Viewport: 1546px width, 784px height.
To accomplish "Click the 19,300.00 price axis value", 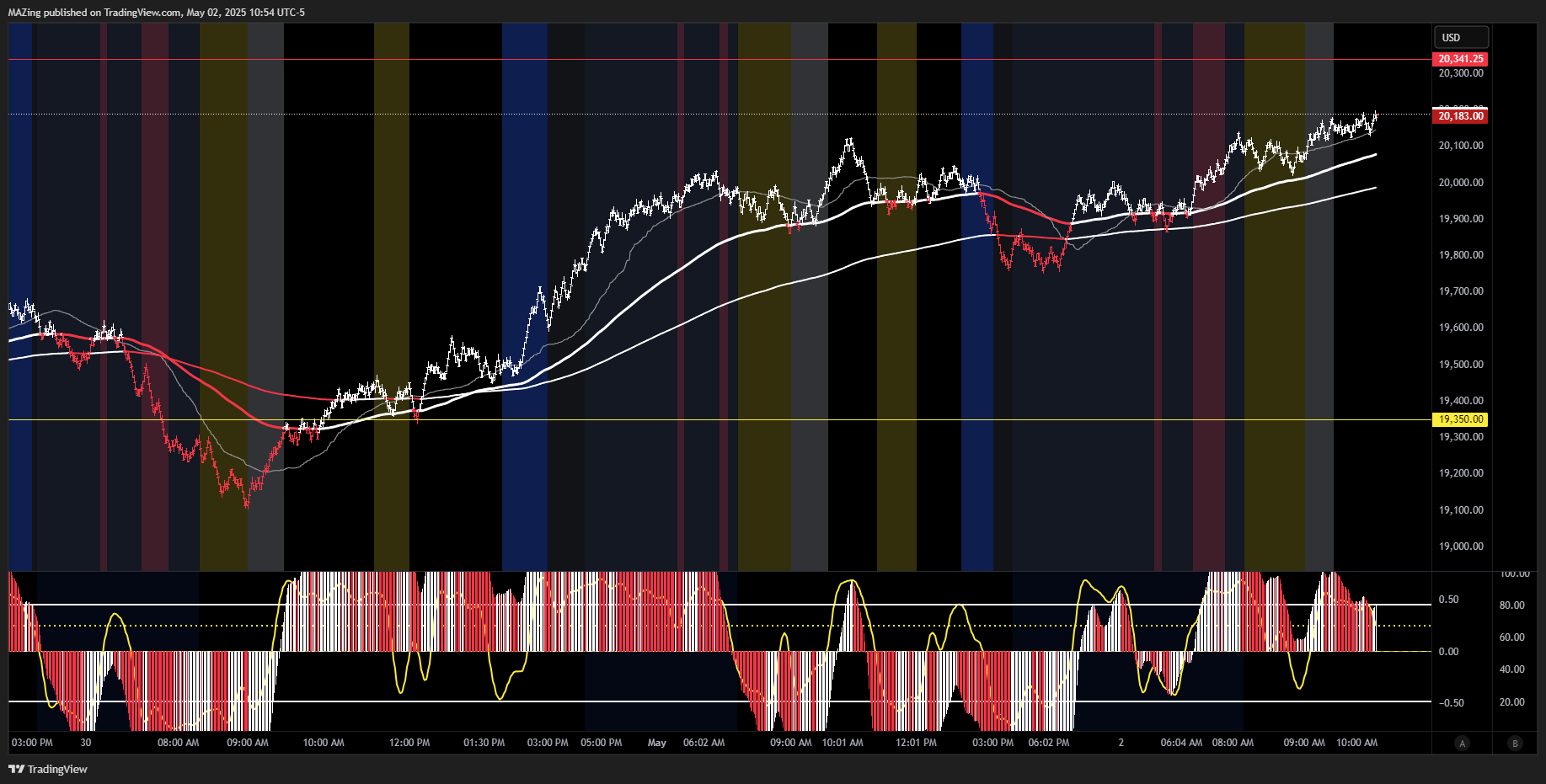I will tap(1461, 437).
